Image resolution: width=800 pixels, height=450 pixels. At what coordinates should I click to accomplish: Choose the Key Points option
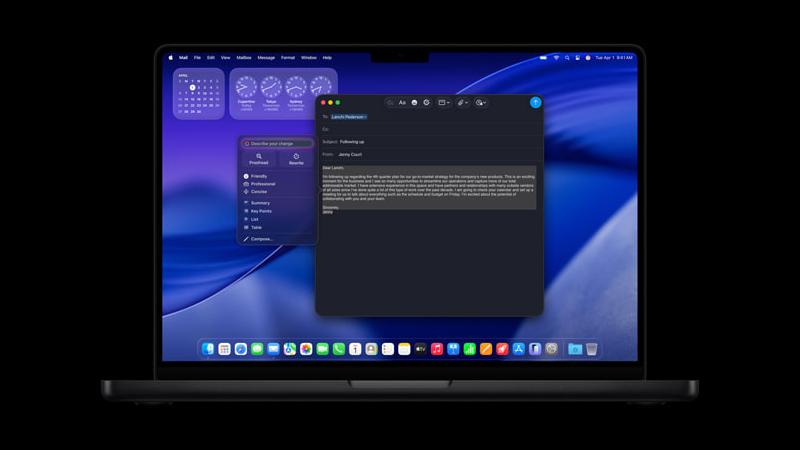[261, 211]
